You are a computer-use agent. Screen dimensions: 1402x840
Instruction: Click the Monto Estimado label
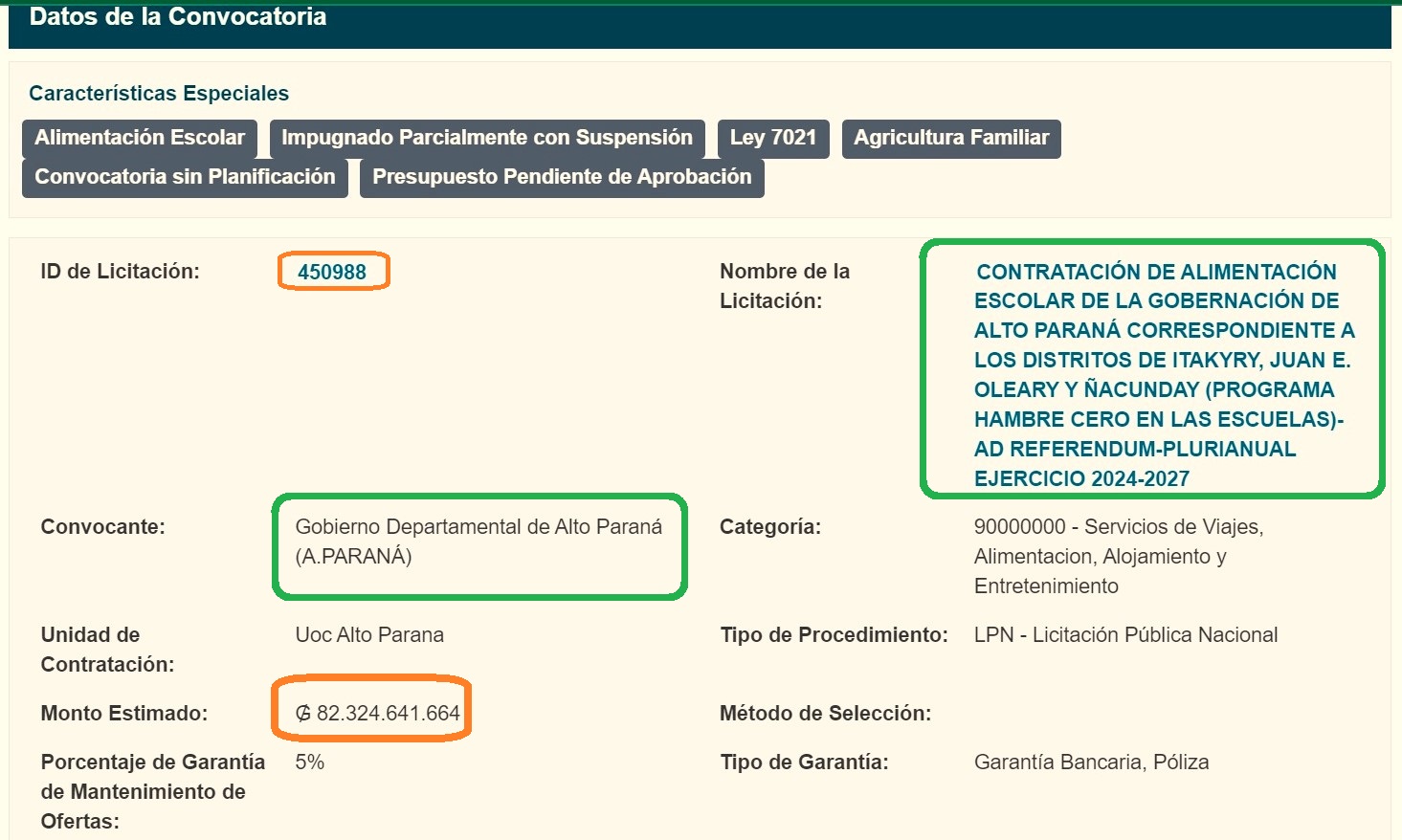pyautogui.click(x=123, y=714)
